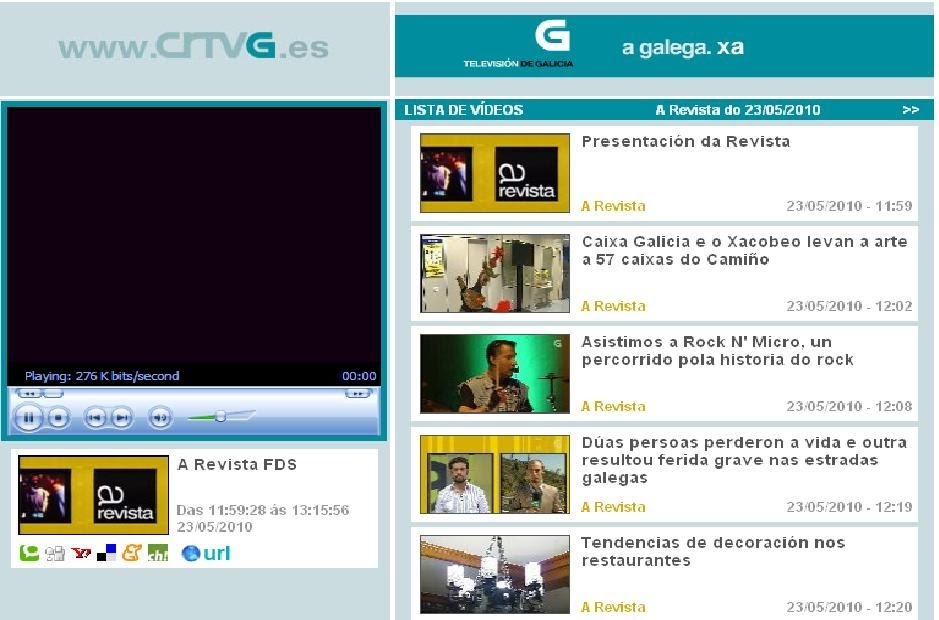Skip to previous track in player

[x=95, y=418]
